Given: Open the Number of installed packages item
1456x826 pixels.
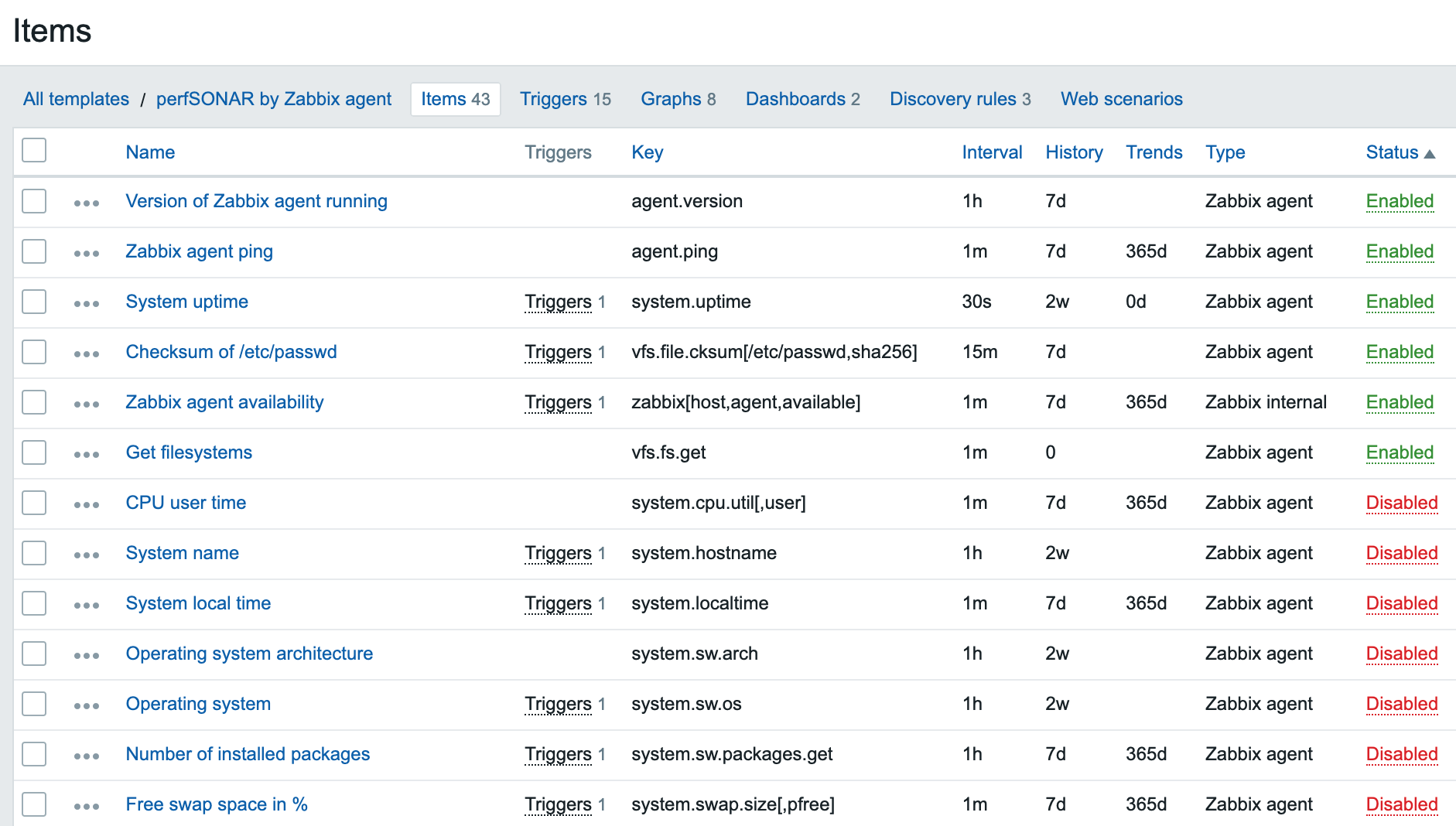Looking at the screenshot, I should pyautogui.click(x=248, y=754).
